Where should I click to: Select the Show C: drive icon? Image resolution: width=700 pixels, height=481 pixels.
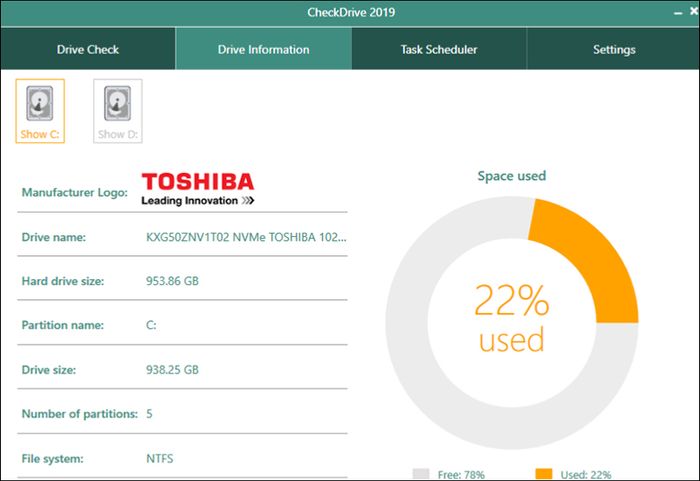[40, 111]
